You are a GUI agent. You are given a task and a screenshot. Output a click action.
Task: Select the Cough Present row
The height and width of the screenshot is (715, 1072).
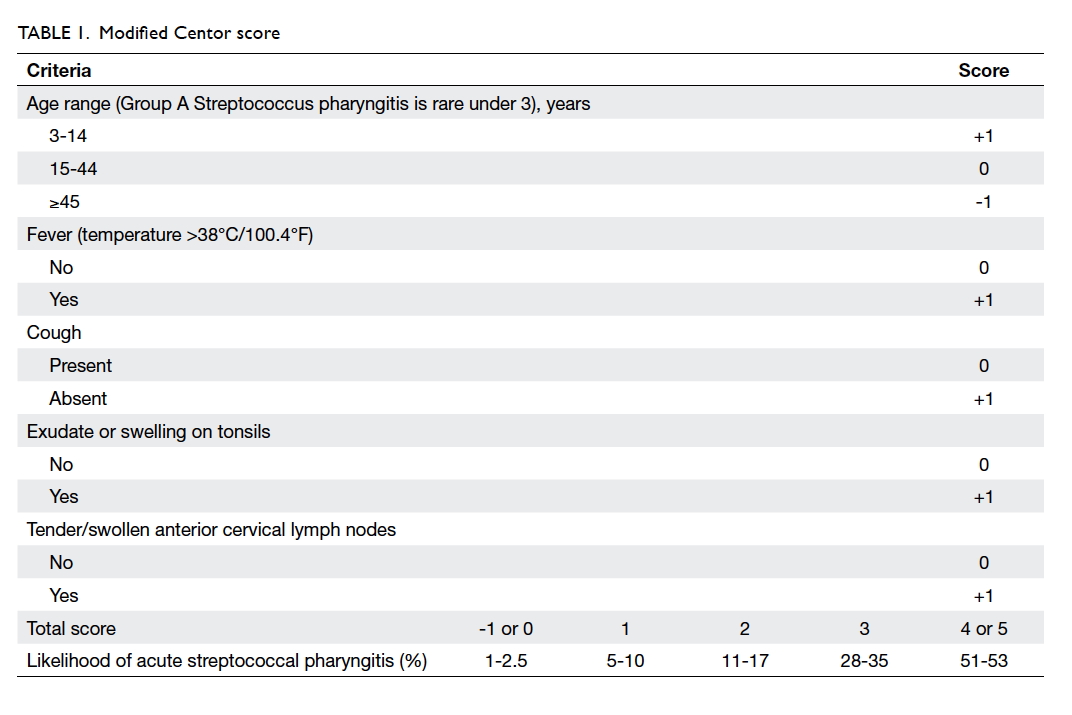(x=531, y=366)
